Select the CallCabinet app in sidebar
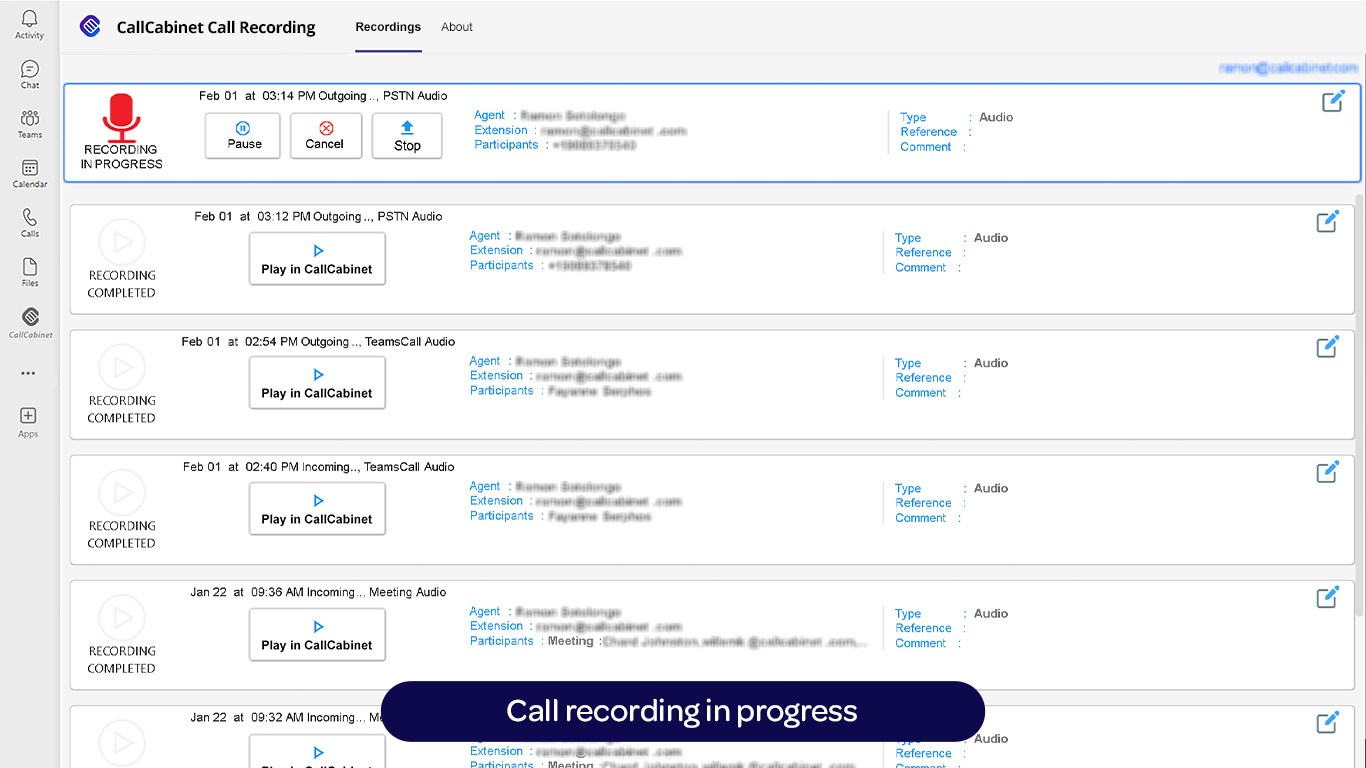This screenshot has height=768, width=1366. point(30,323)
